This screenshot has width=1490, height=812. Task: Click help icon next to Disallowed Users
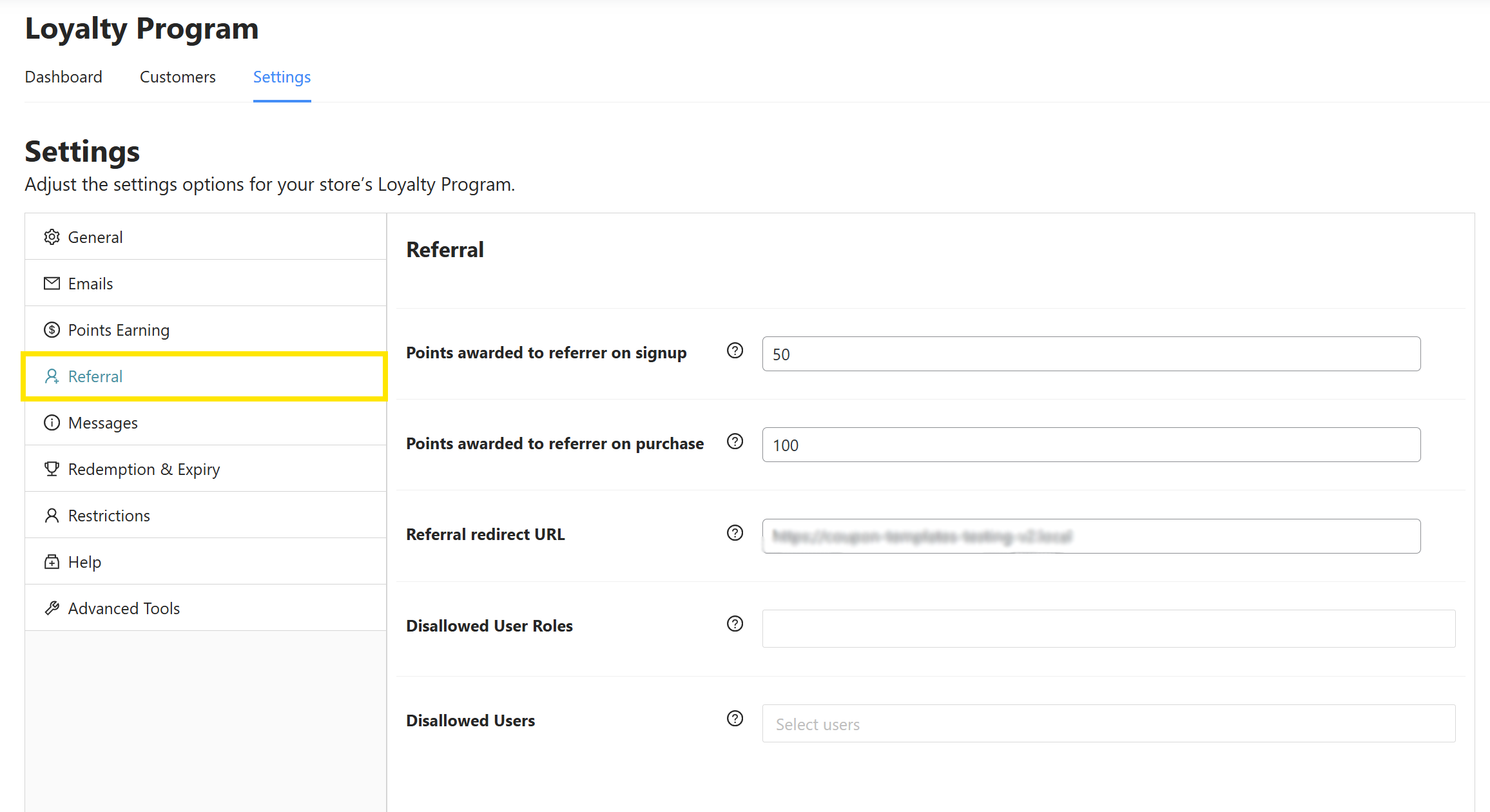pyautogui.click(x=735, y=719)
